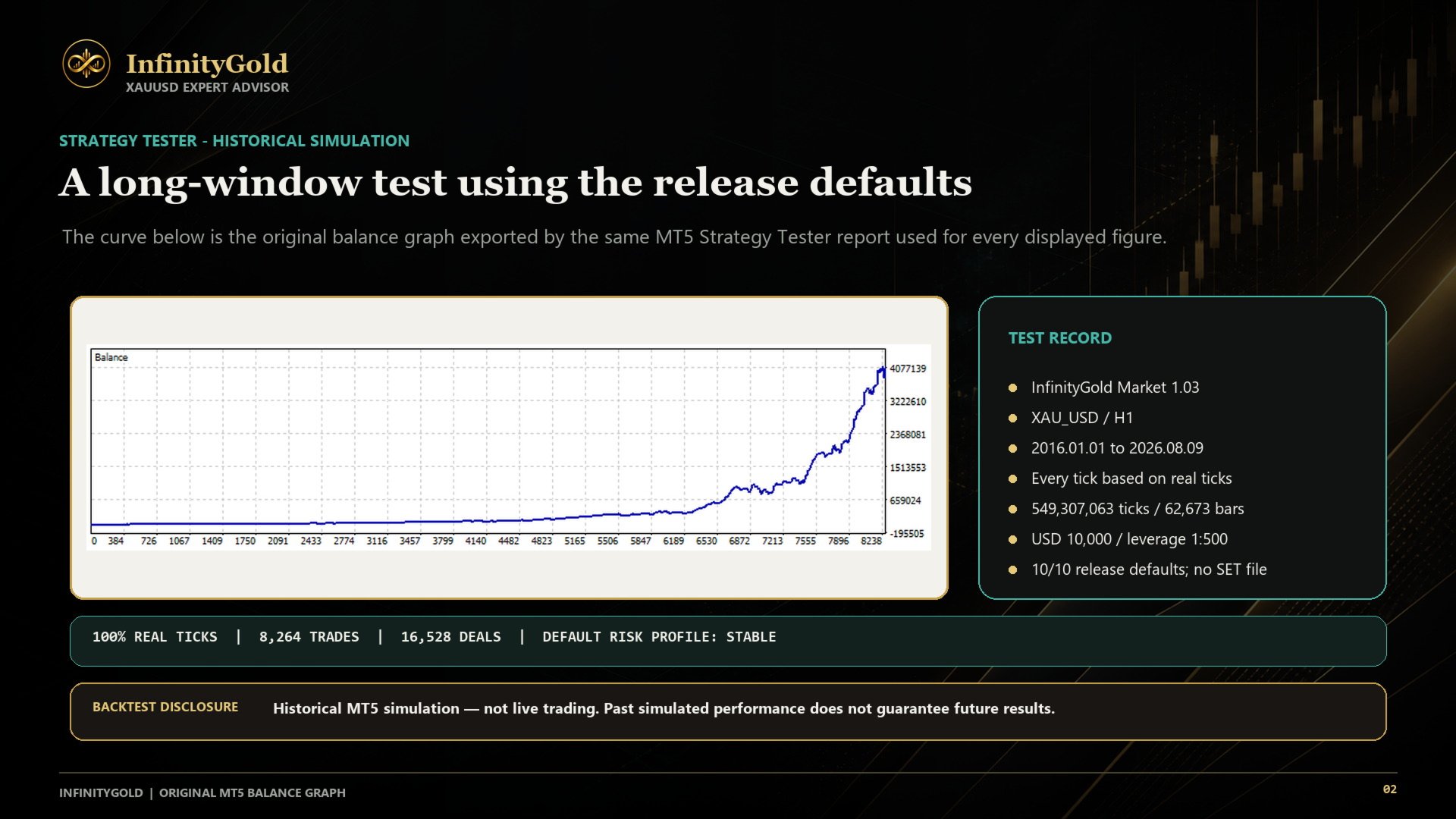
Task: Click the STRATEGY TESTER - HISTORICAL SIMULATION heading
Action: click(x=234, y=141)
